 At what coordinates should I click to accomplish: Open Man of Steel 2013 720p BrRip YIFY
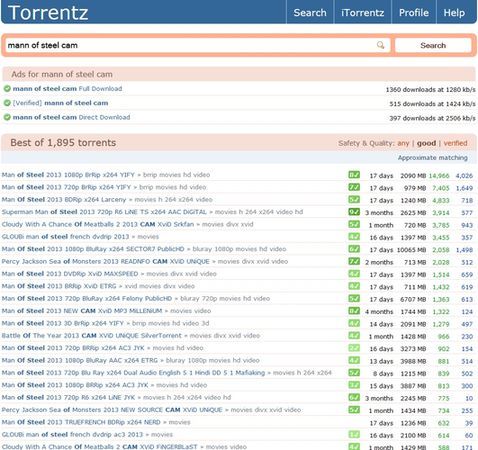point(66,187)
